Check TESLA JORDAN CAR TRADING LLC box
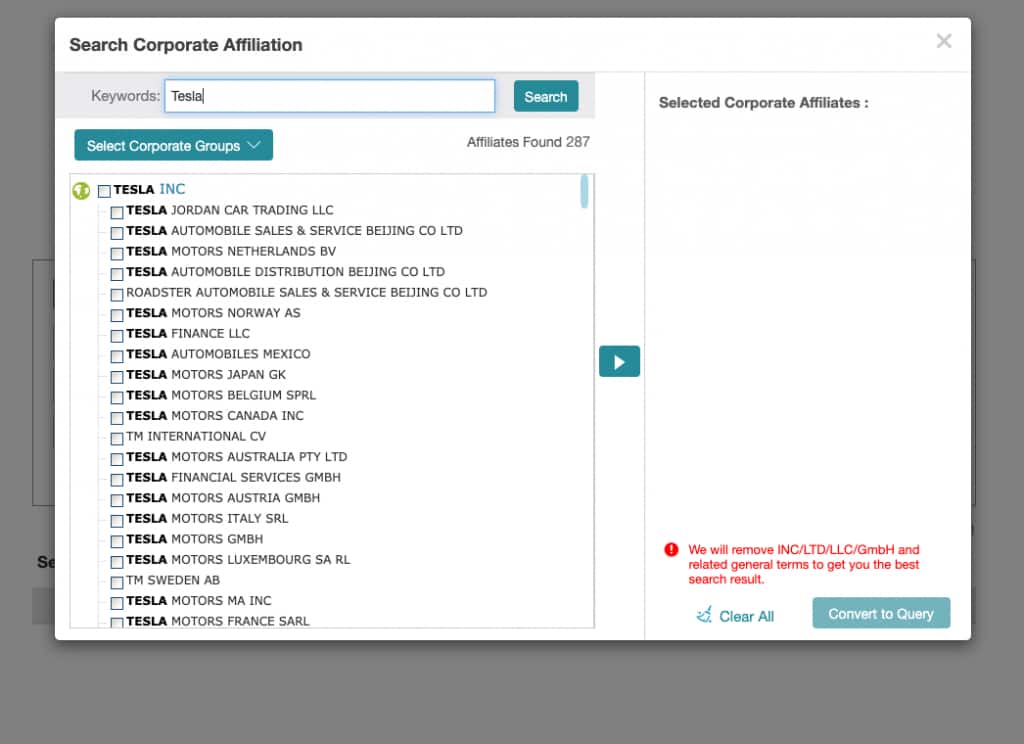 [x=117, y=212]
